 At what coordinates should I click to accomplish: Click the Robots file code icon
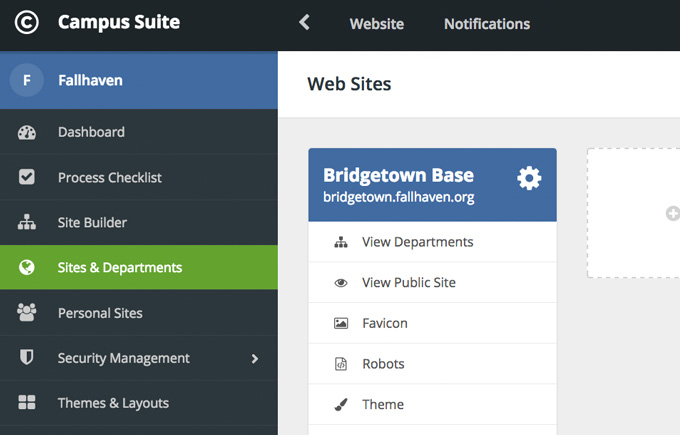tap(341, 364)
